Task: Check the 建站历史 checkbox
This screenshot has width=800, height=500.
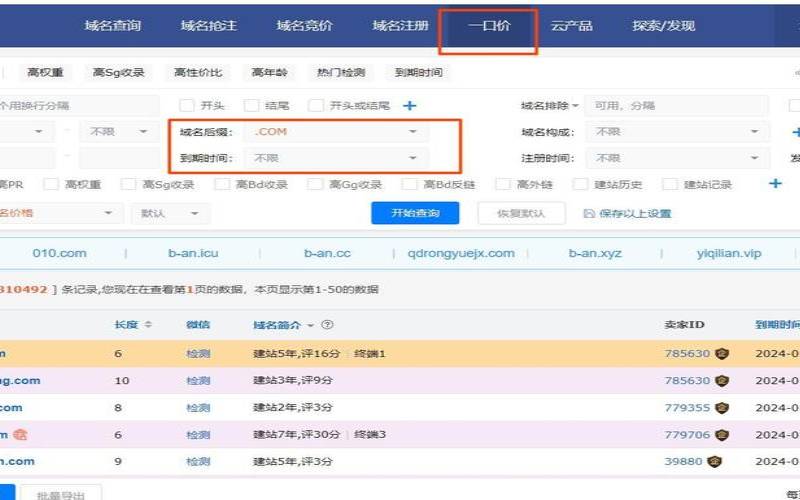Action: pyautogui.click(x=581, y=184)
